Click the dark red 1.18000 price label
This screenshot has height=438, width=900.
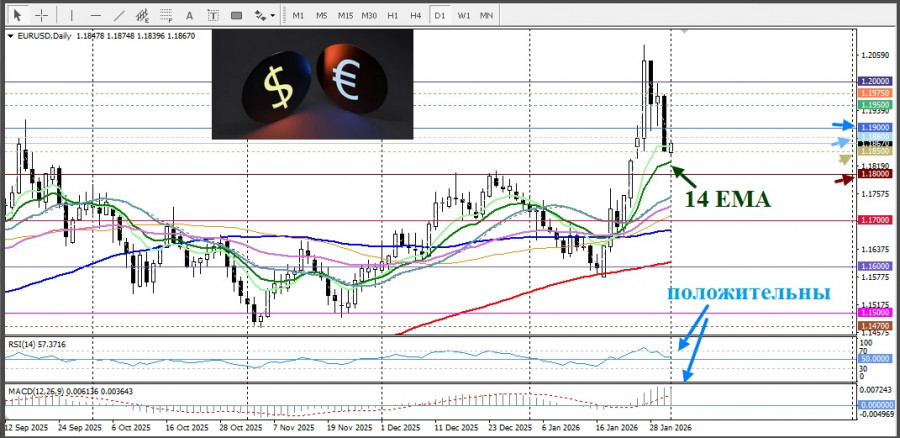pyautogui.click(x=874, y=173)
